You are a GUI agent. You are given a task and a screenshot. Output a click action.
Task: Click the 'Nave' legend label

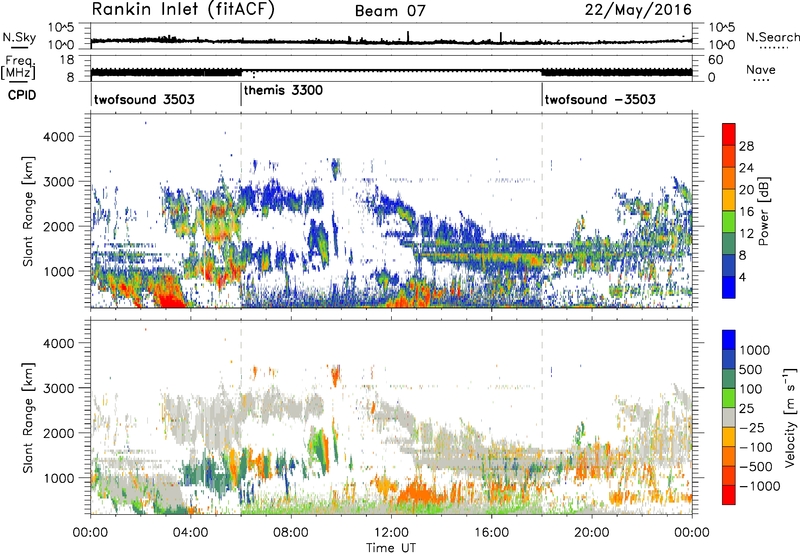tap(761, 70)
